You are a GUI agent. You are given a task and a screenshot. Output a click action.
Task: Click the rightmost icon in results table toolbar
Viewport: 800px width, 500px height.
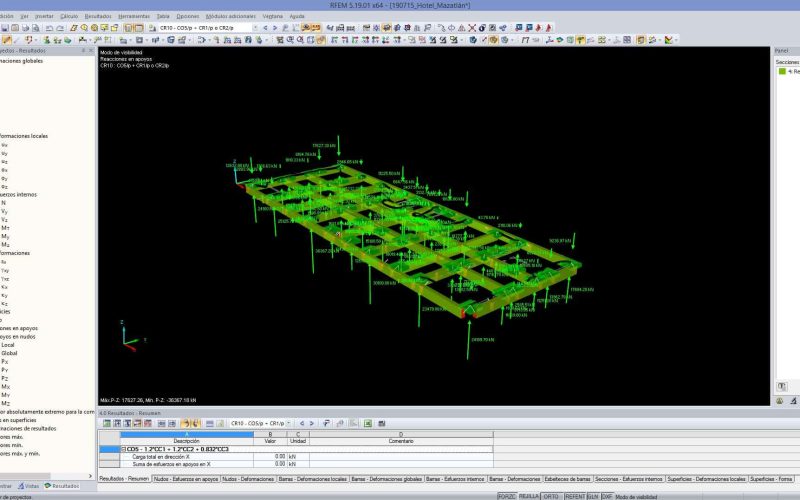click(x=382, y=423)
